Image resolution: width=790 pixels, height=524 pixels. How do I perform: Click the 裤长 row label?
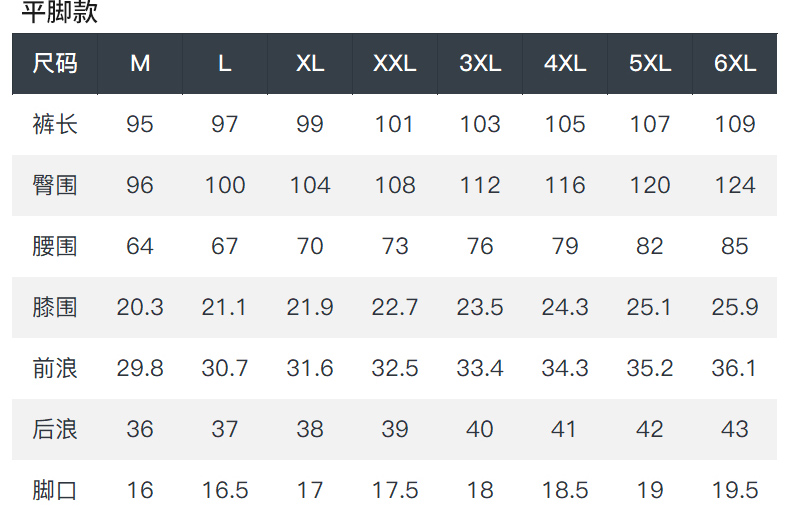(55, 124)
